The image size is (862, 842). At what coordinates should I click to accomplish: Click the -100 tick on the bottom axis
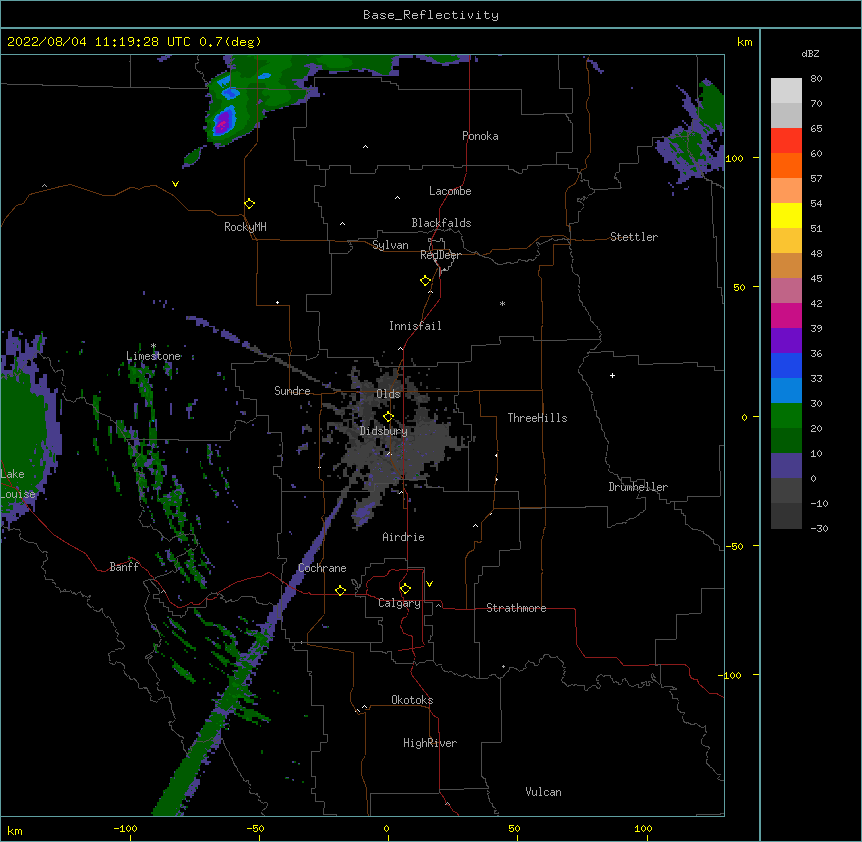click(125, 828)
